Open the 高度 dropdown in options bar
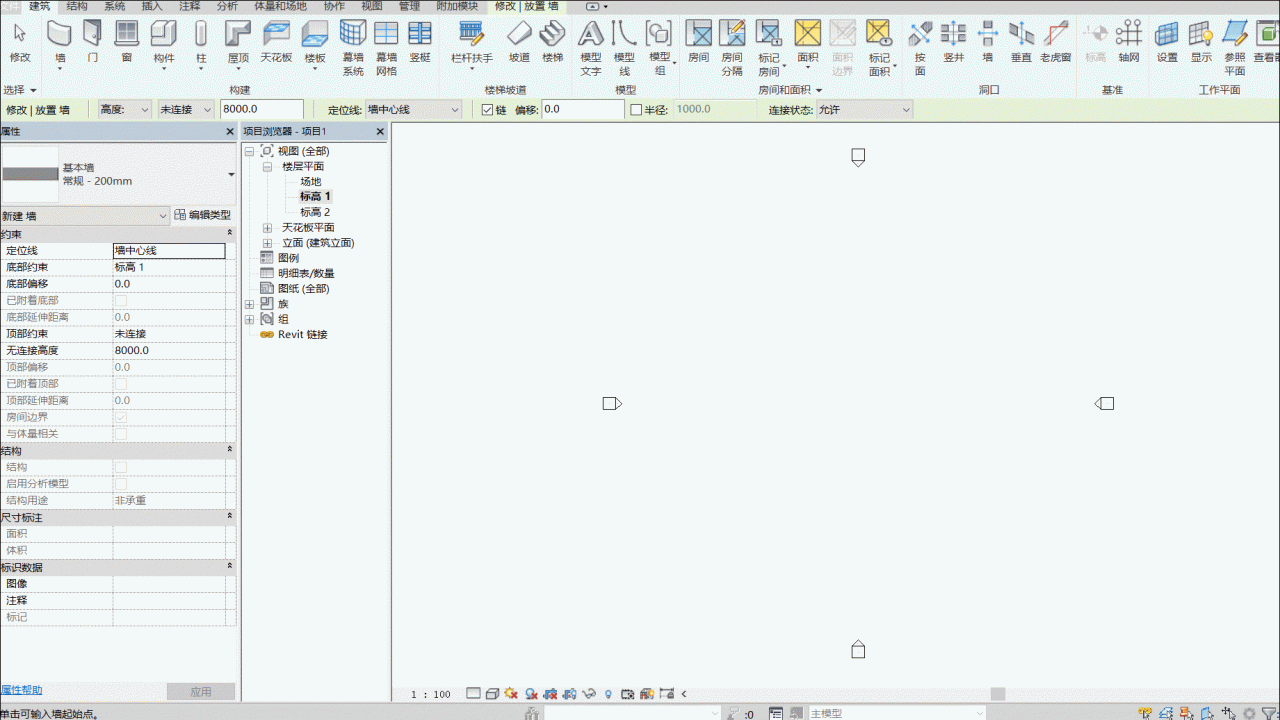Screen dimensions: 1280x720 (124, 109)
